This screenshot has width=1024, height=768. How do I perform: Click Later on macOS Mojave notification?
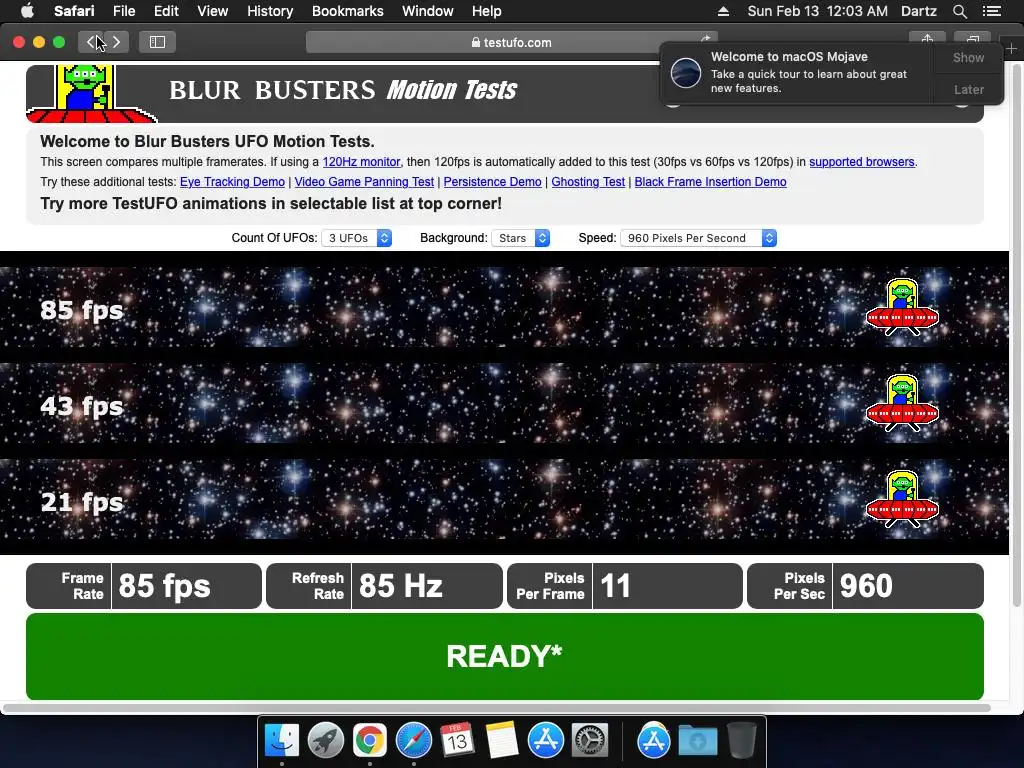(968, 89)
